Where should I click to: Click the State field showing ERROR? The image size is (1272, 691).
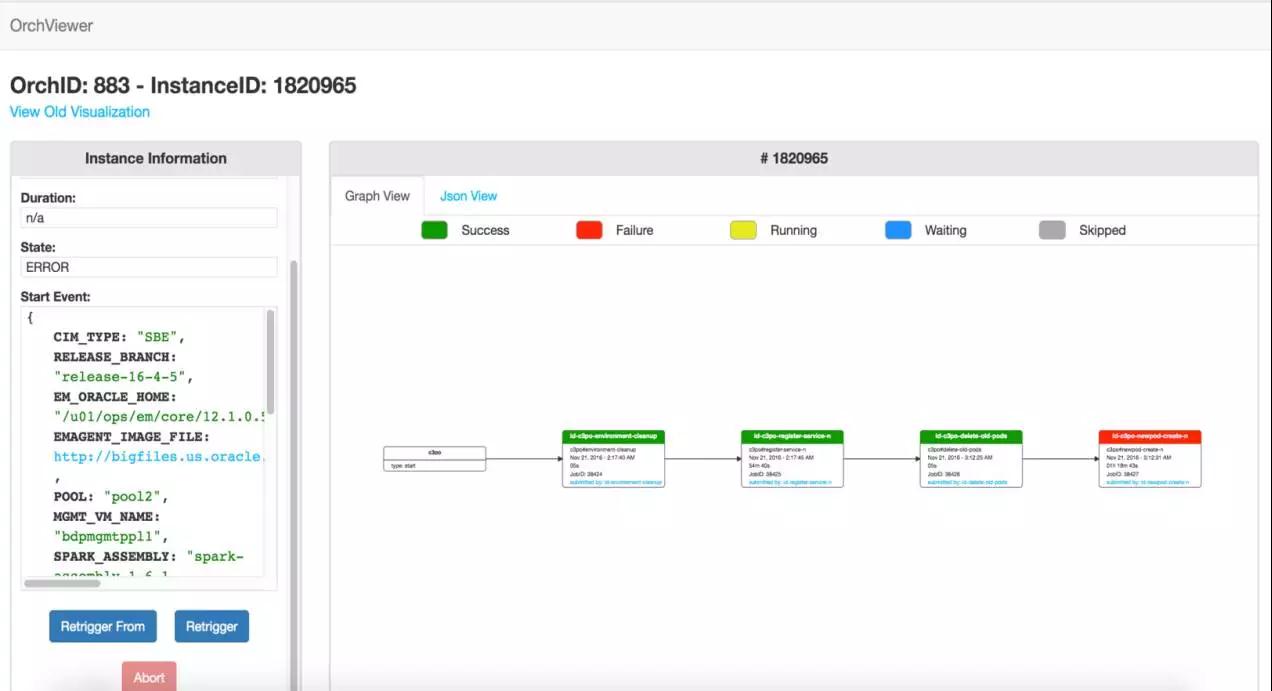click(149, 267)
